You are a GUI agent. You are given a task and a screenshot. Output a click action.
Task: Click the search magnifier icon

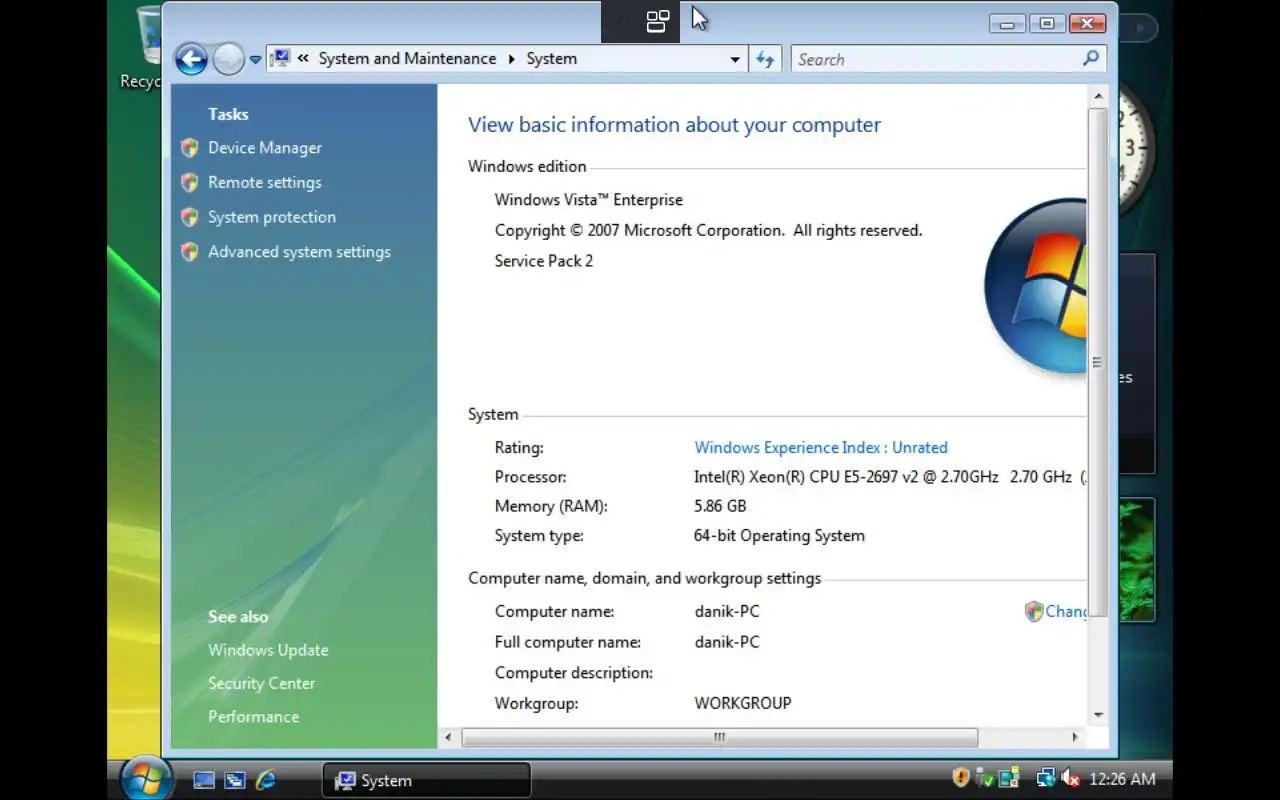[1091, 58]
